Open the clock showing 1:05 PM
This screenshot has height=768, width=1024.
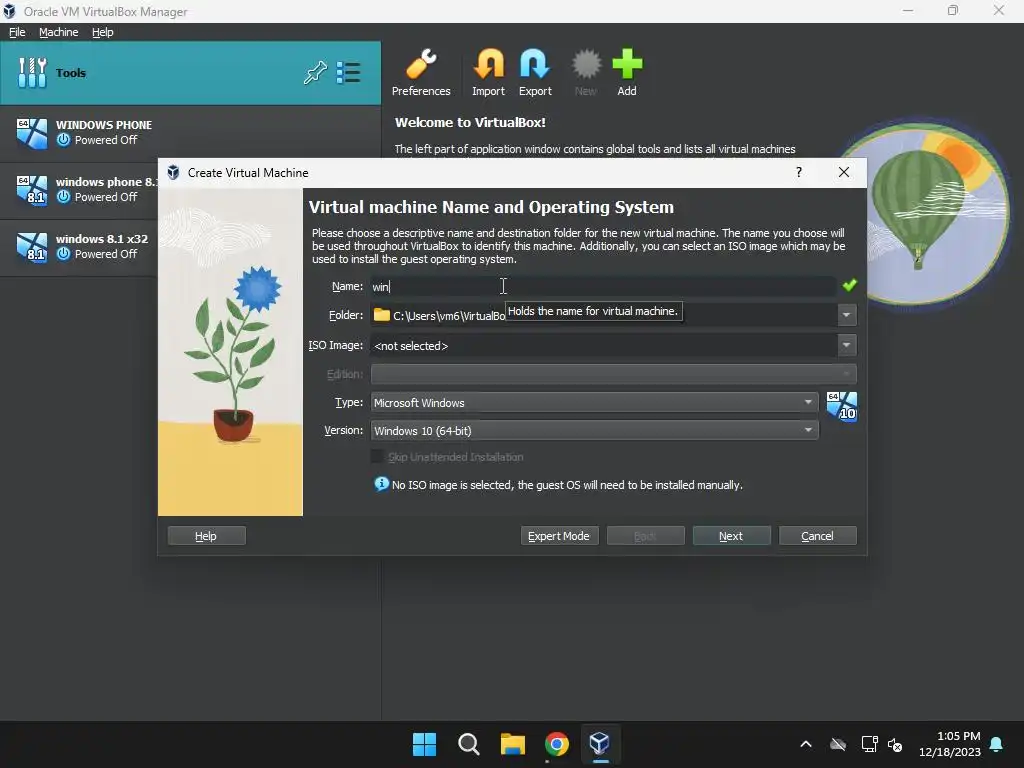[x=950, y=744]
